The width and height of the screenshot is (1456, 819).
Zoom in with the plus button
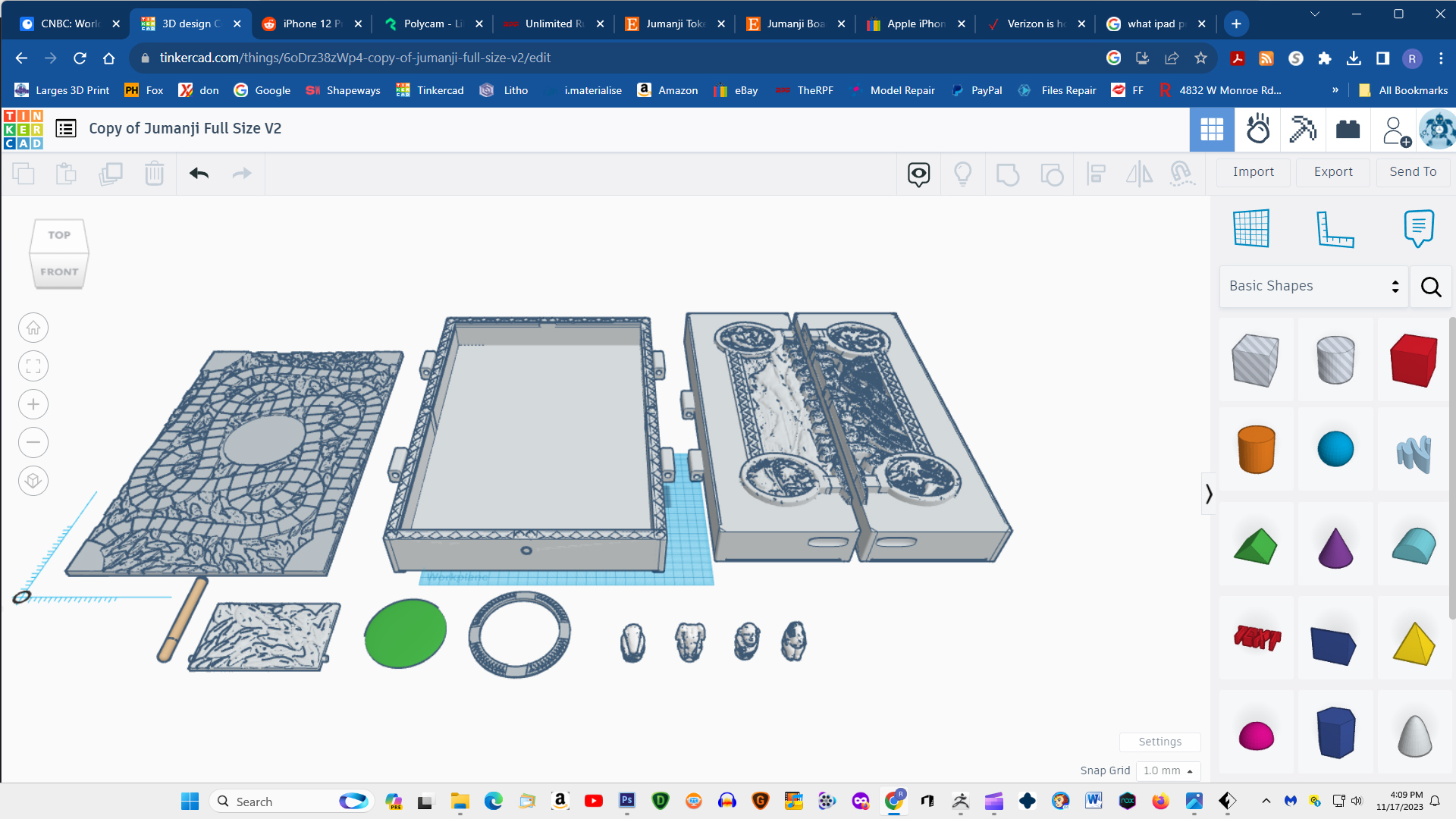click(x=33, y=405)
